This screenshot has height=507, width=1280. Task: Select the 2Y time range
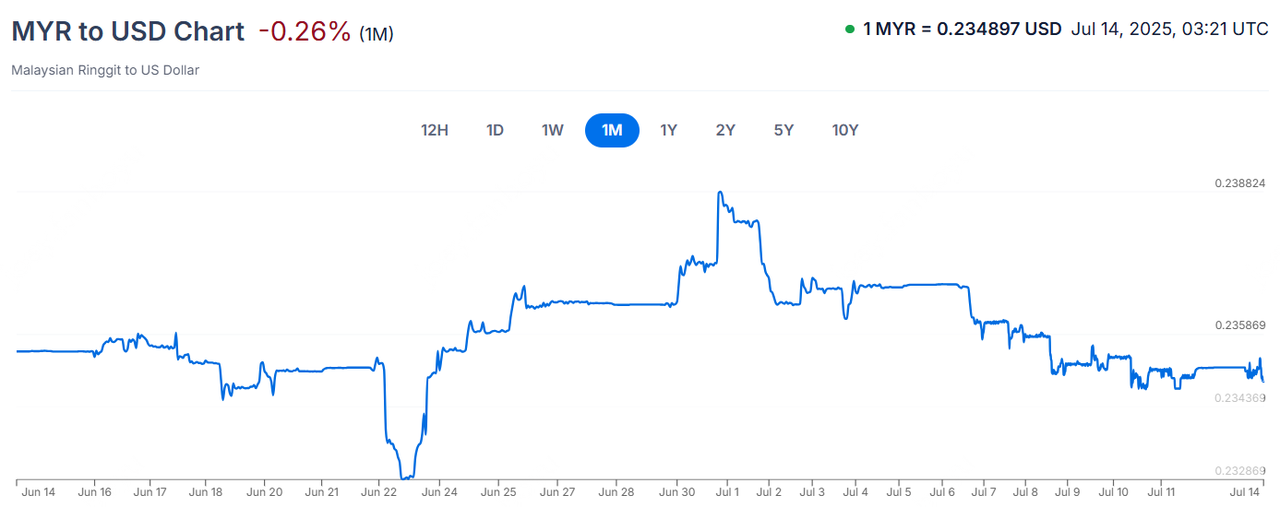[726, 130]
